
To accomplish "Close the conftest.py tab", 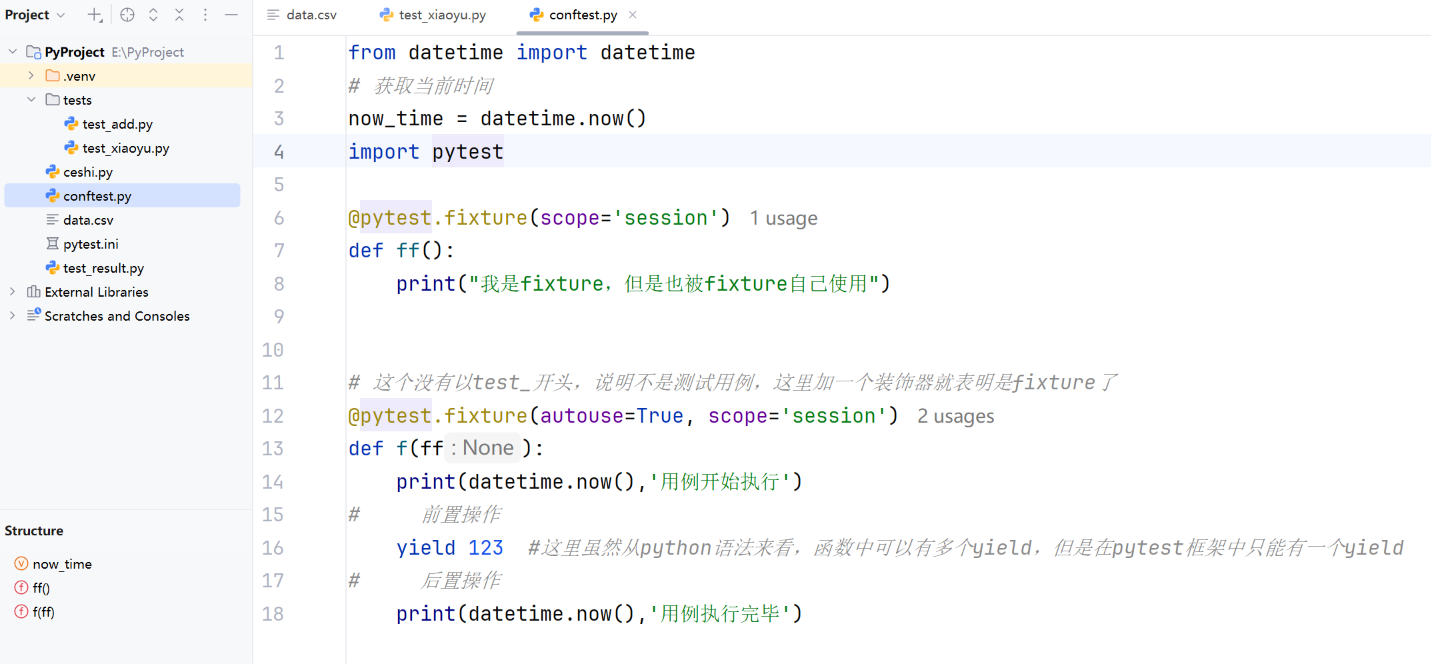I will point(633,15).
